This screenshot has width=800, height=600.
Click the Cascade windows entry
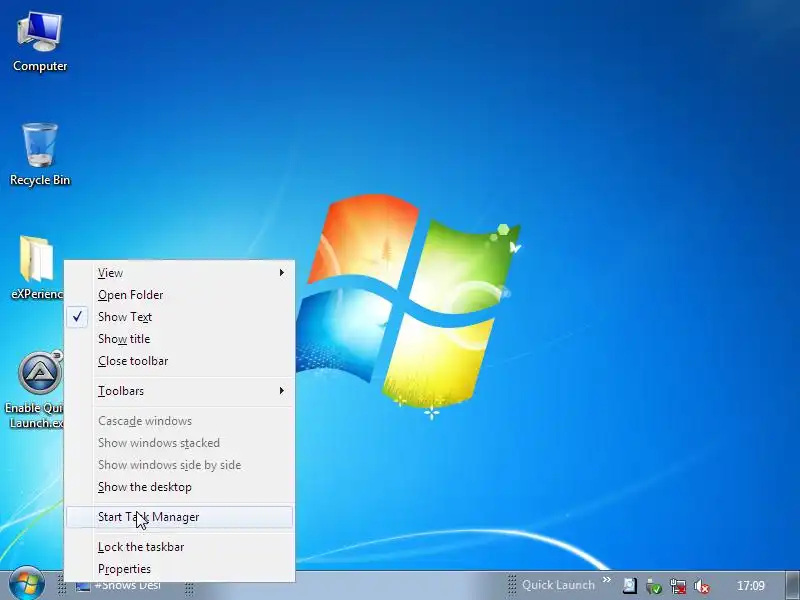point(180,421)
